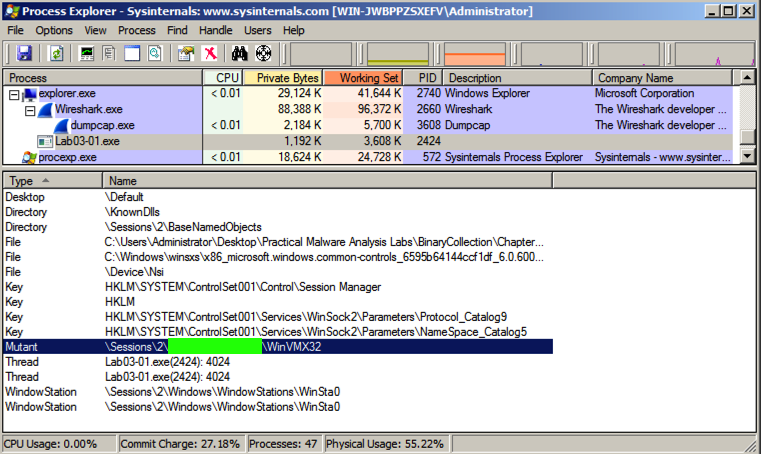This screenshot has width=761, height=454.
Task: Open the Handle menu
Action: coord(215,30)
